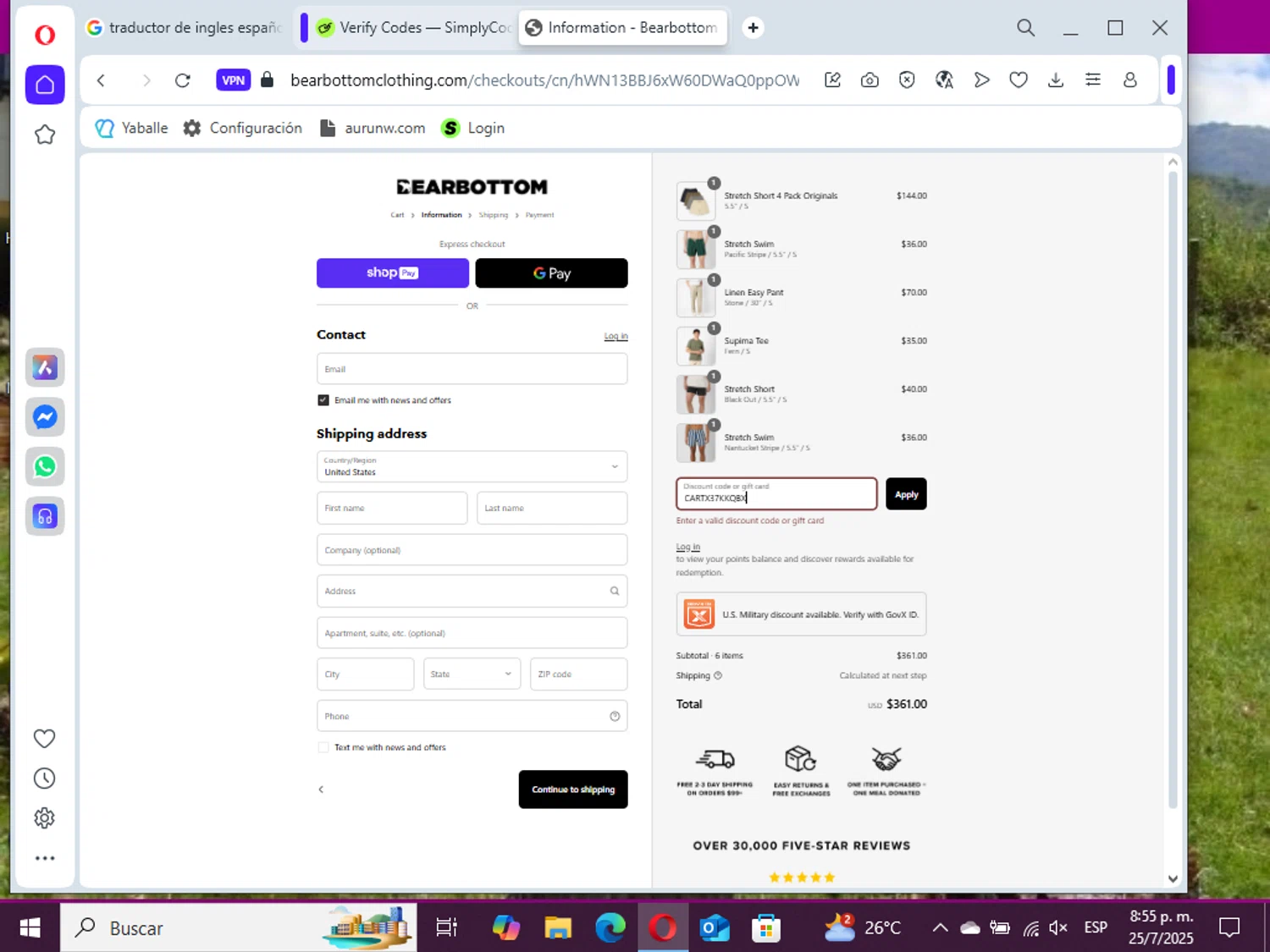Pay with Shop Pay button

pos(393,273)
